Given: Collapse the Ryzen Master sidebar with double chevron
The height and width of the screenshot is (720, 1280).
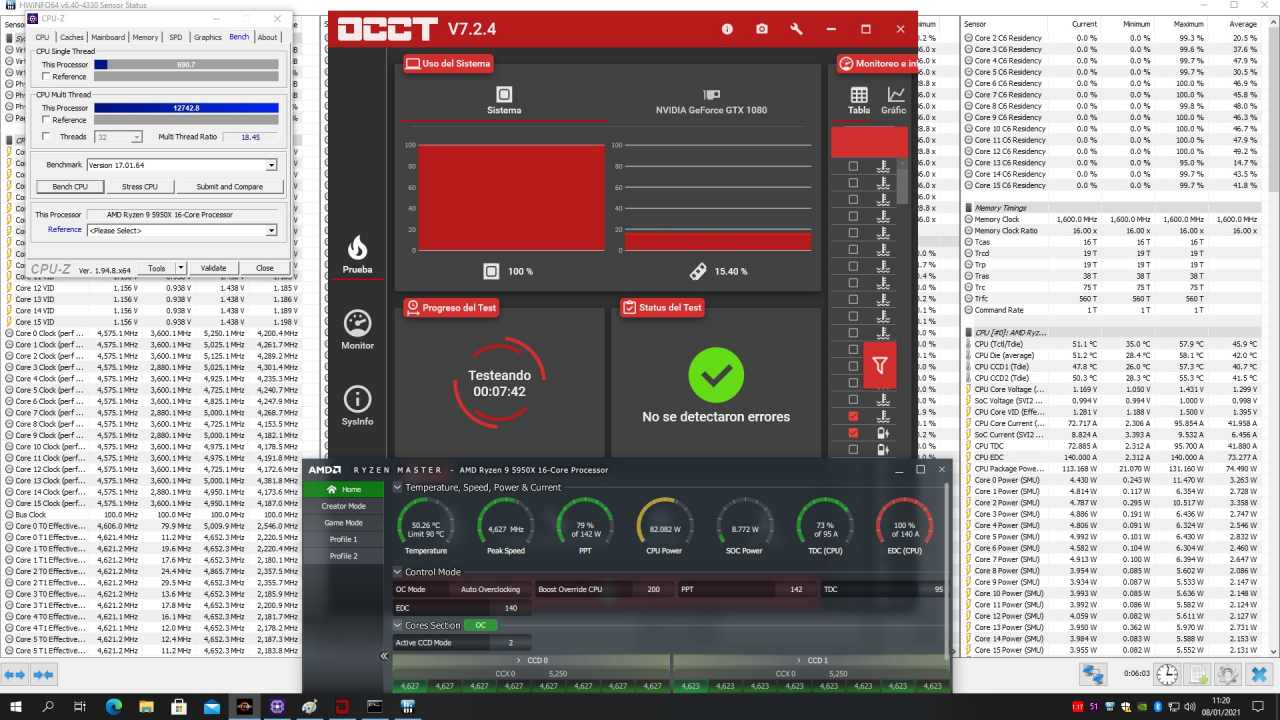Looking at the screenshot, I should coord(384,656).
